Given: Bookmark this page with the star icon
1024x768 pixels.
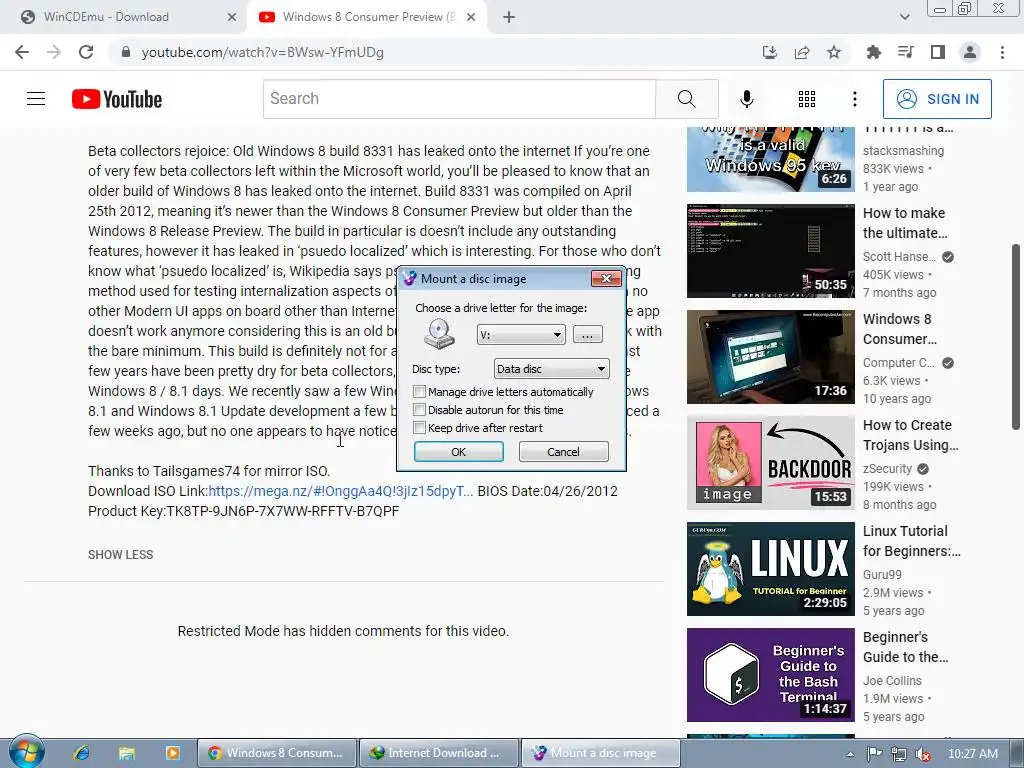Looking at the screenshot, I should pyautogui.click(x=834, y=52).
